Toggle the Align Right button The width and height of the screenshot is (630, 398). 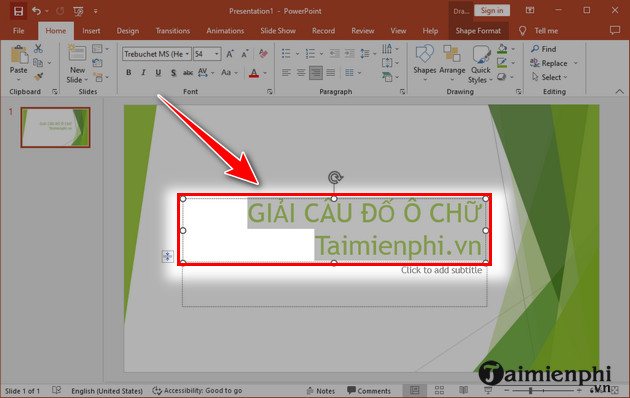pyautogui.click(x=316, y=73)
